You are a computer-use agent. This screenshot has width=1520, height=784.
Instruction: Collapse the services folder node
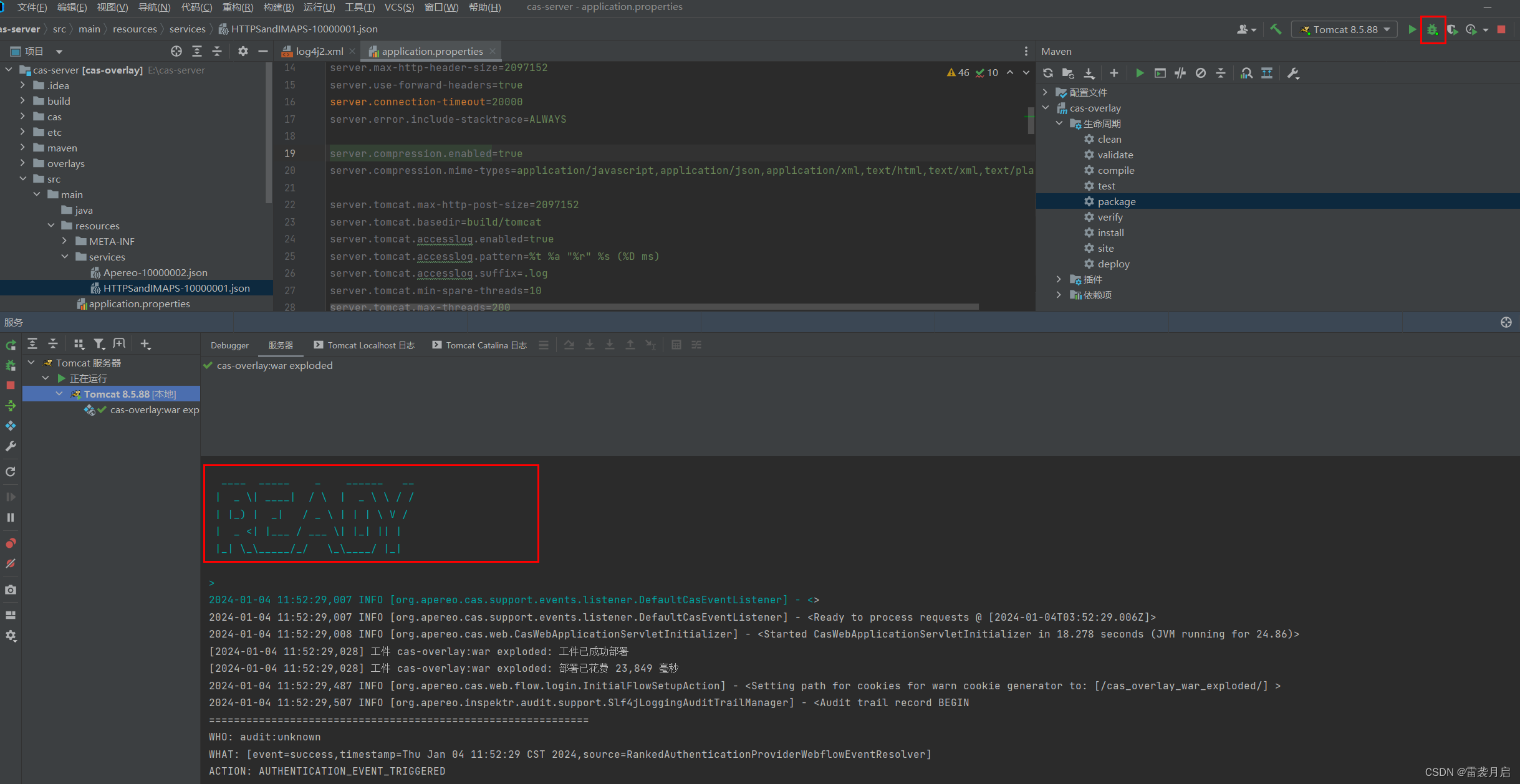coord(65,257)
